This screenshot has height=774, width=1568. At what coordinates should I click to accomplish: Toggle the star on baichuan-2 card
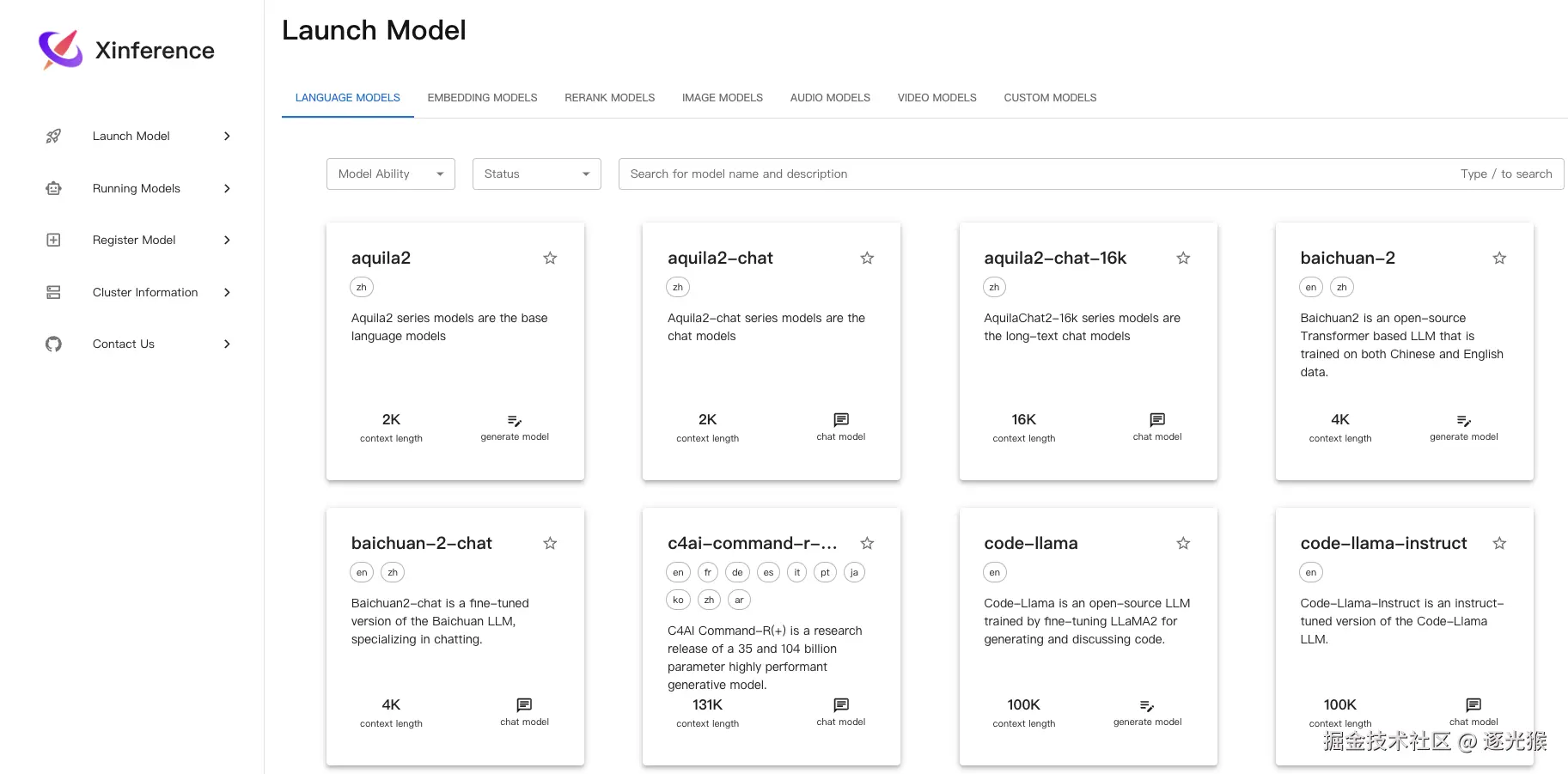click(x=1499, y=258)
